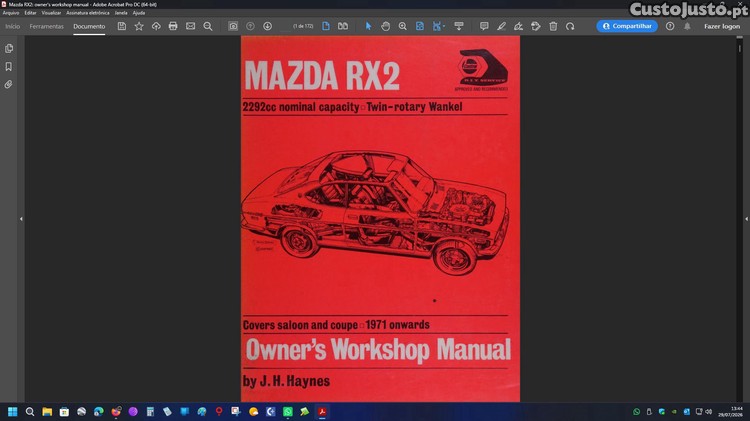Viewport: 750px width, 421px height.
Task: Switch to the Ferramentas tab
Action: tap(46, 26)
